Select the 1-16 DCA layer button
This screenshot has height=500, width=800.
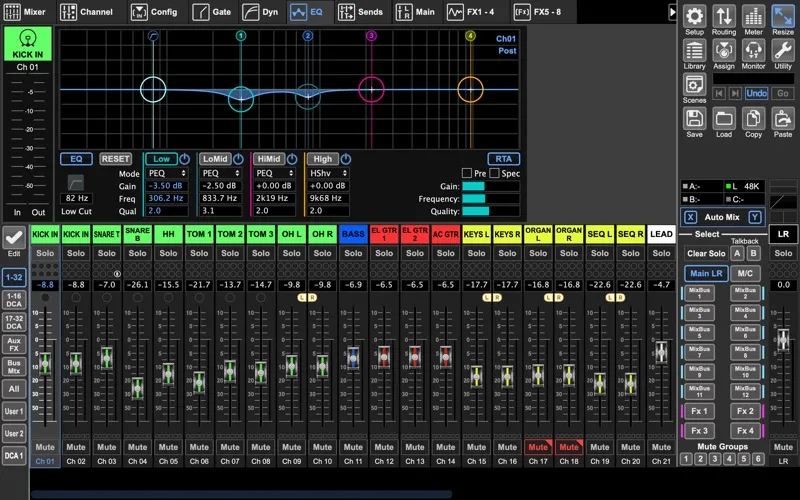click(14, 300)
